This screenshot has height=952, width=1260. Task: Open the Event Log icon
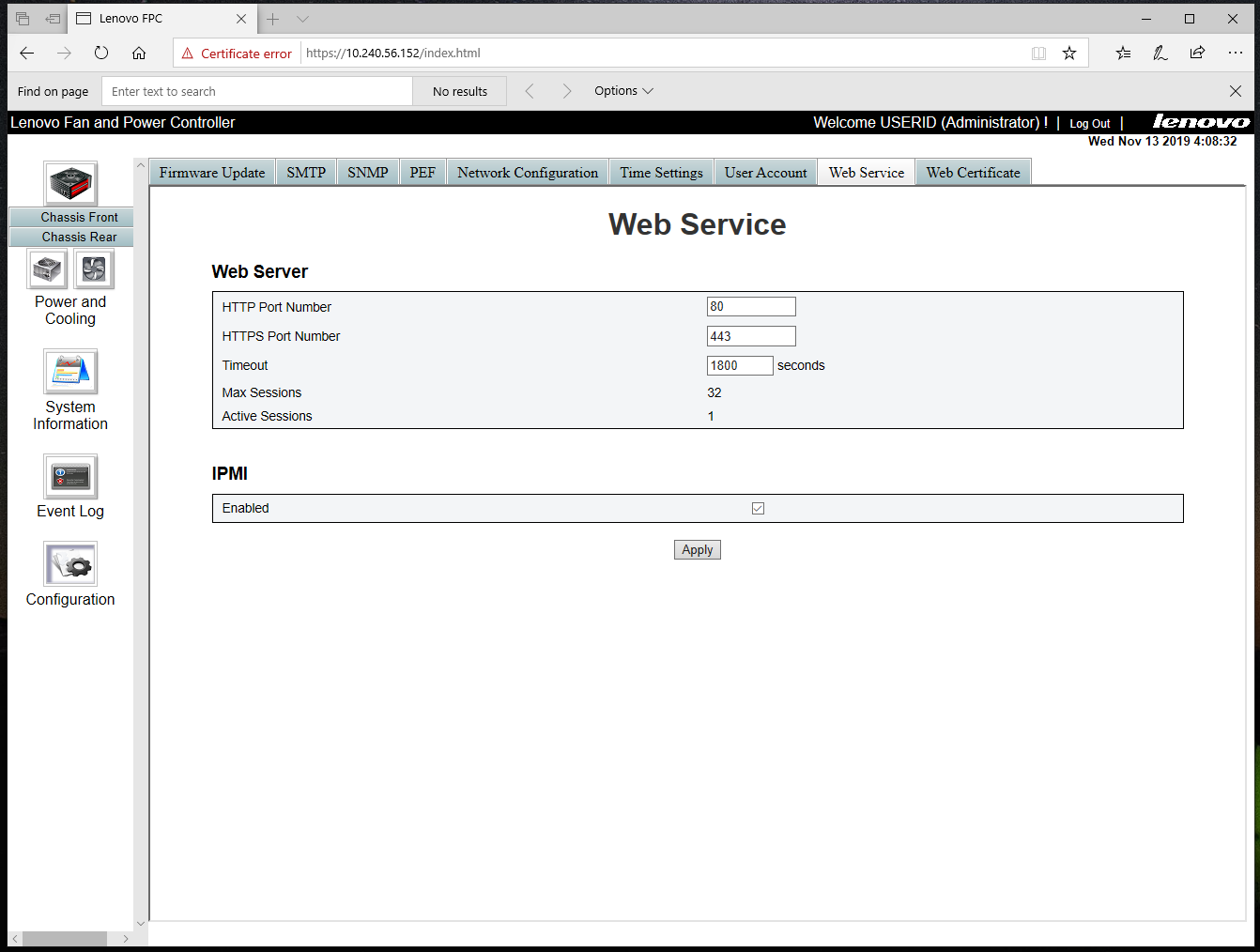click(70, 477)
